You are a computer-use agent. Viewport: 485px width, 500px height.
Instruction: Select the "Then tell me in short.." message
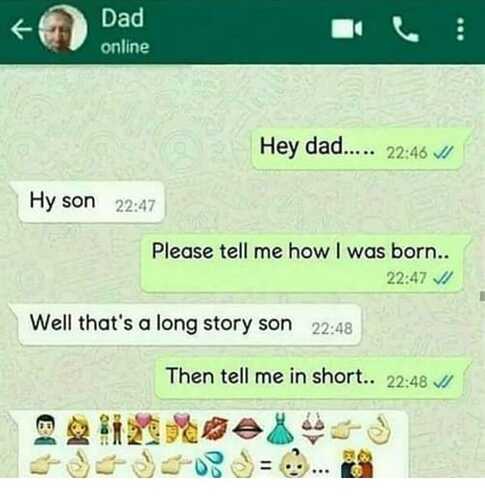pos(312,378)
